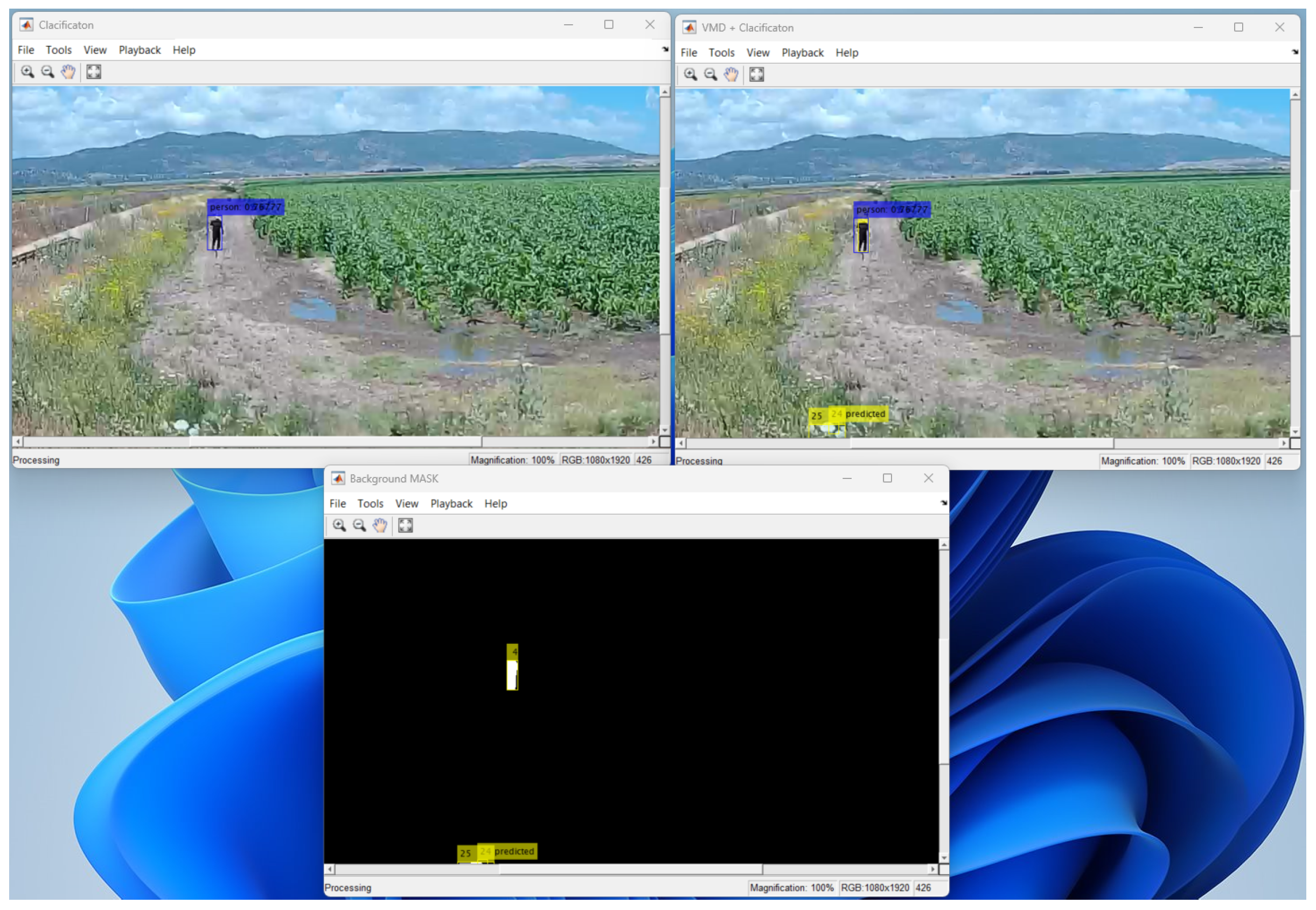Click Maintain Fit to Window in Clacificaton

tap(94, 72)
